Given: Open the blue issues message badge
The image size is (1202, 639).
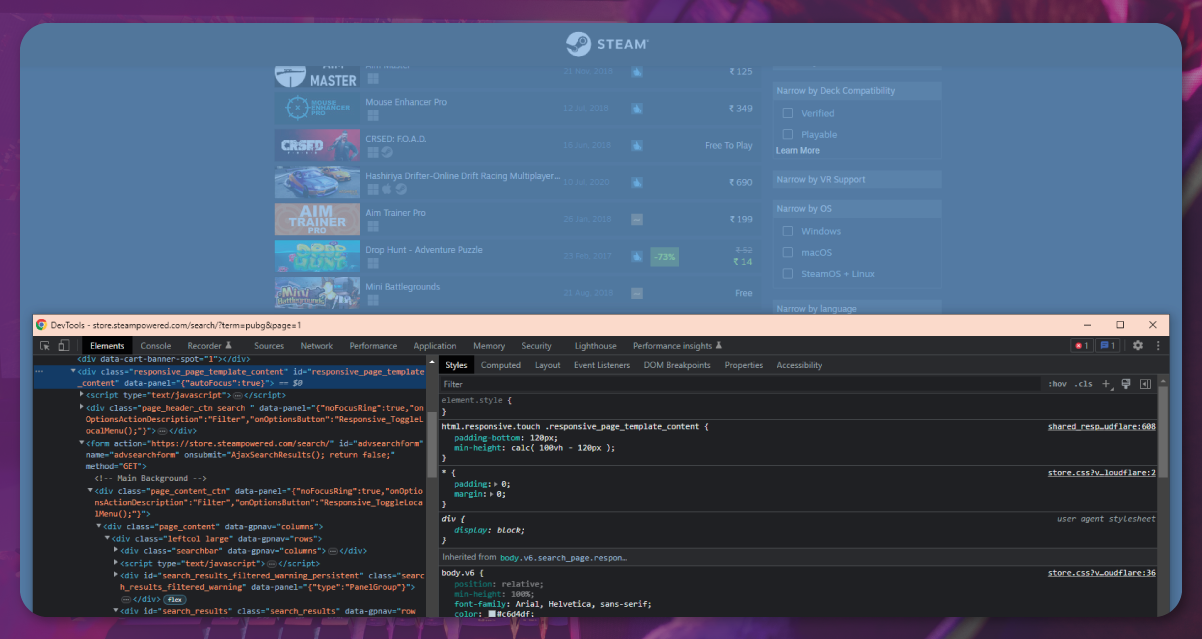Looking at the screenshot, I should [1108, 346].
